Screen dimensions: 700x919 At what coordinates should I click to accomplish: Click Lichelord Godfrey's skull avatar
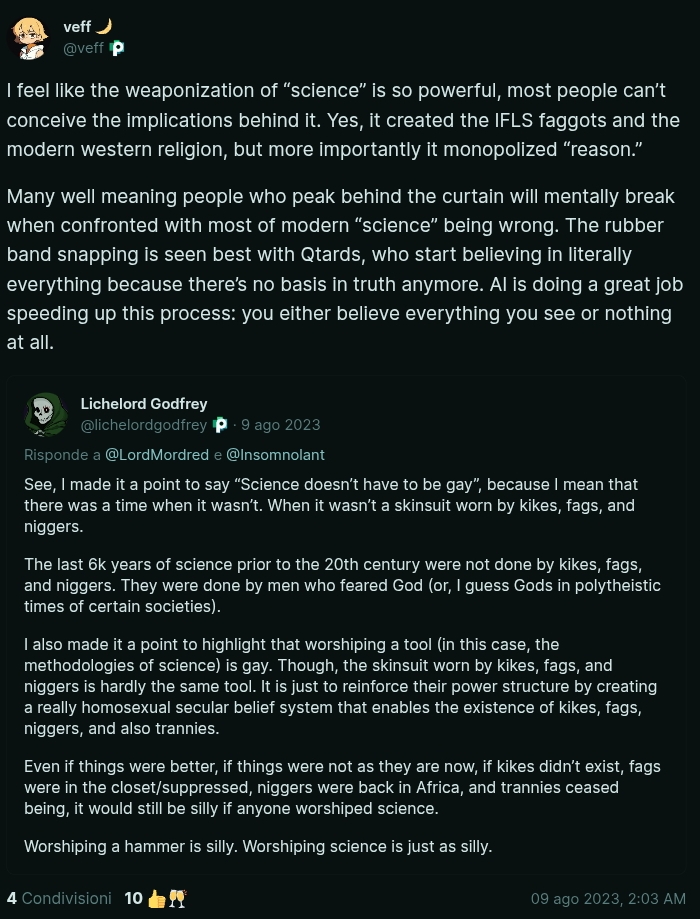[45, 414]
